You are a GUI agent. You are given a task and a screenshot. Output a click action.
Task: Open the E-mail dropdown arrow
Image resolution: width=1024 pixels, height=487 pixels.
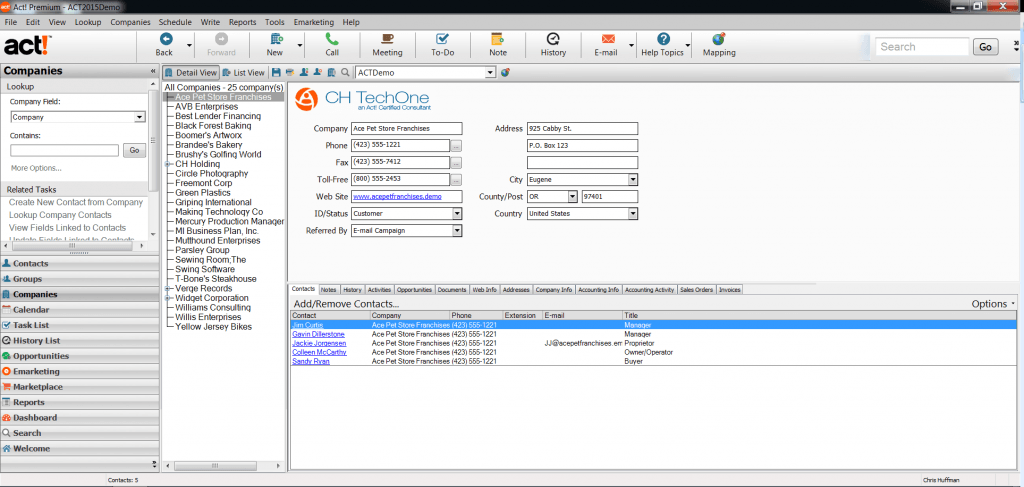pos(632,46)
